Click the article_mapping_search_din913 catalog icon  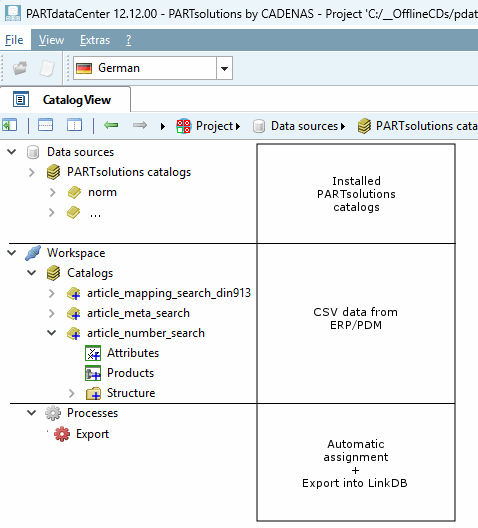pyautogui.click(x=74, y=294)
